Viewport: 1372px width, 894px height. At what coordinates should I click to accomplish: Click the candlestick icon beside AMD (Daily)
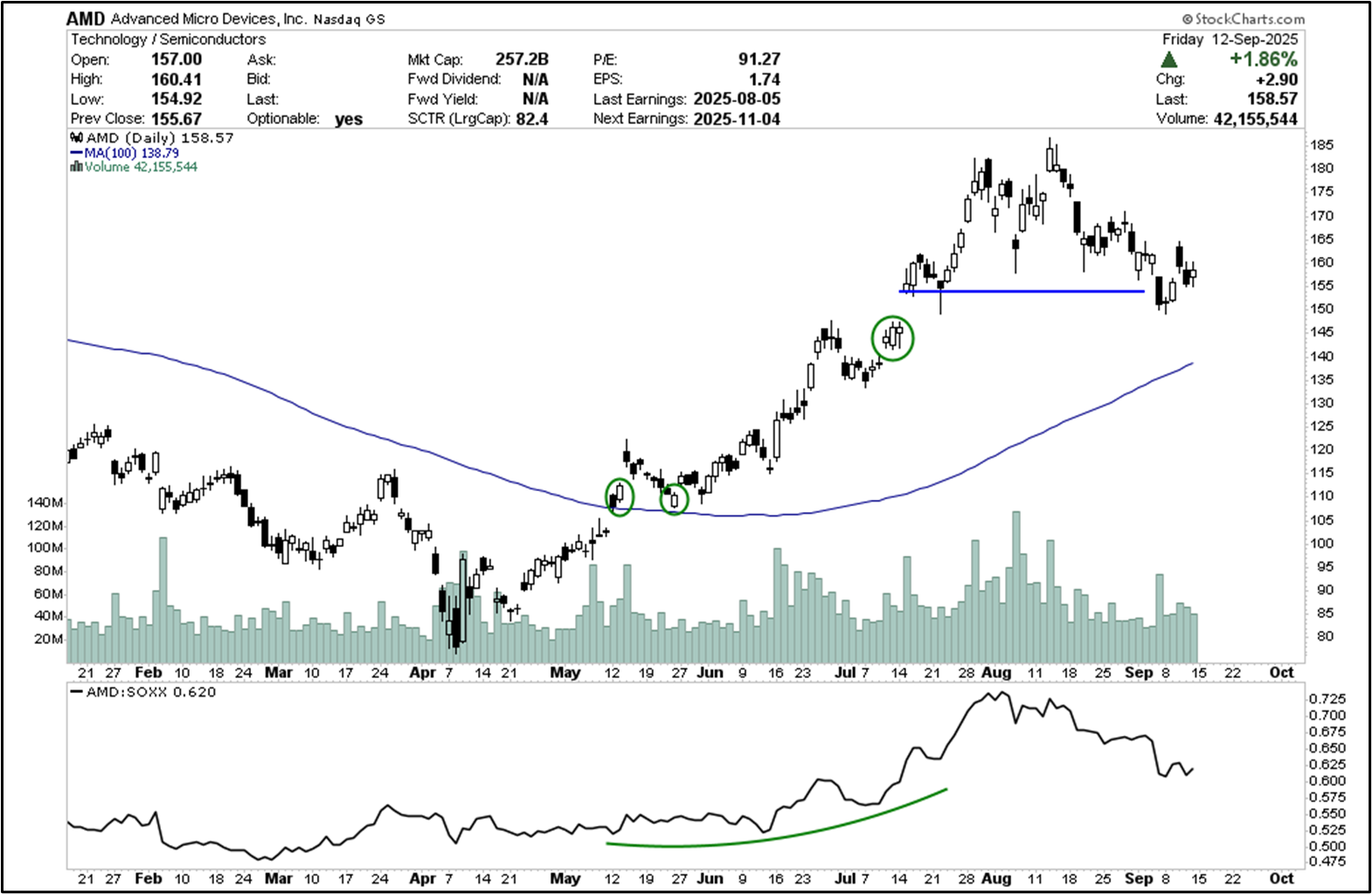[77, 138]
